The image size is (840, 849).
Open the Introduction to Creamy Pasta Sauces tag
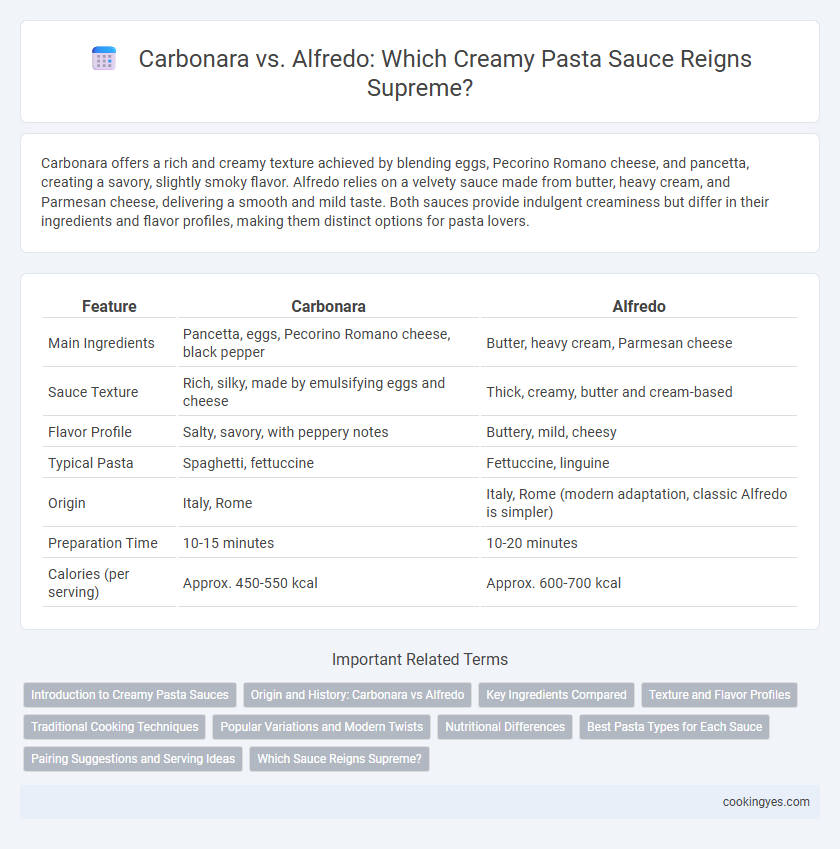[x=130, y=695]
